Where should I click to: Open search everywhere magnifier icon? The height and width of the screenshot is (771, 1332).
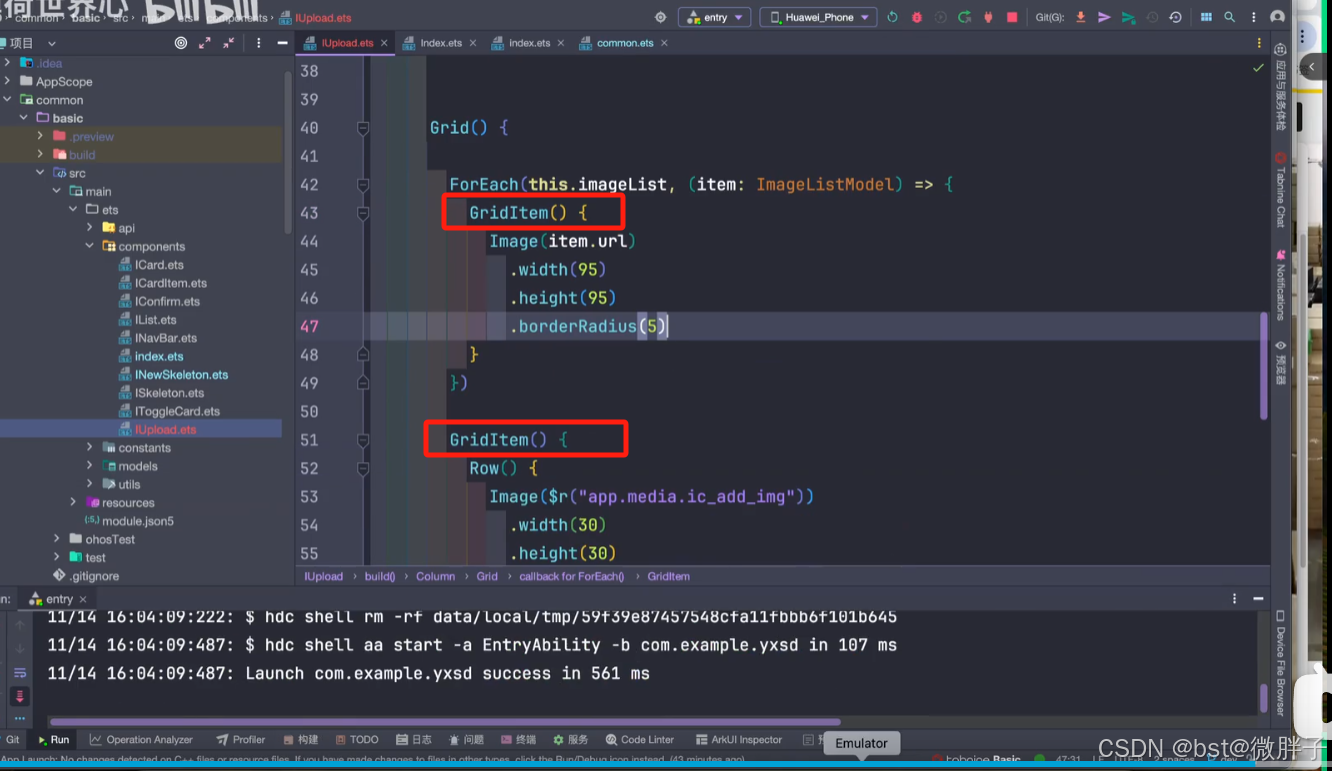tap(1230, 17)
